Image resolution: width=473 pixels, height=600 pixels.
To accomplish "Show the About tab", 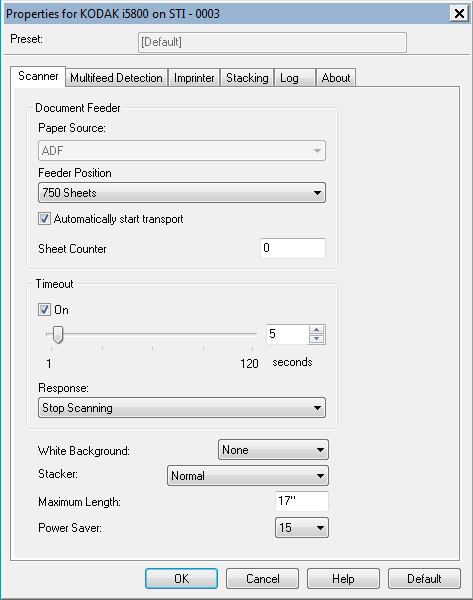I will [336, 78].
